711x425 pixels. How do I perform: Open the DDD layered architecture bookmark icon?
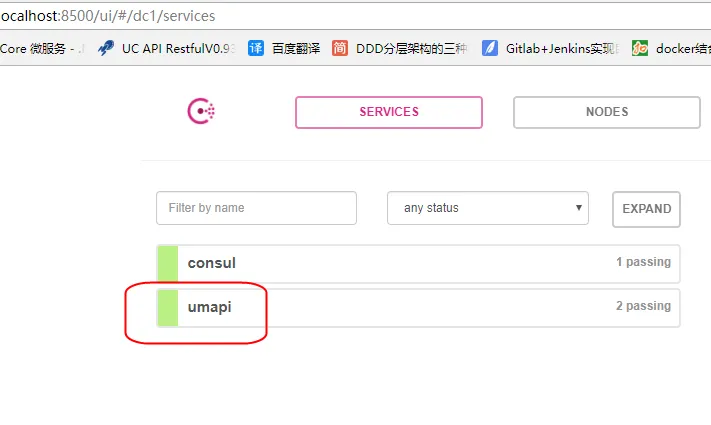pyautogui.click(x=340, y=48)
